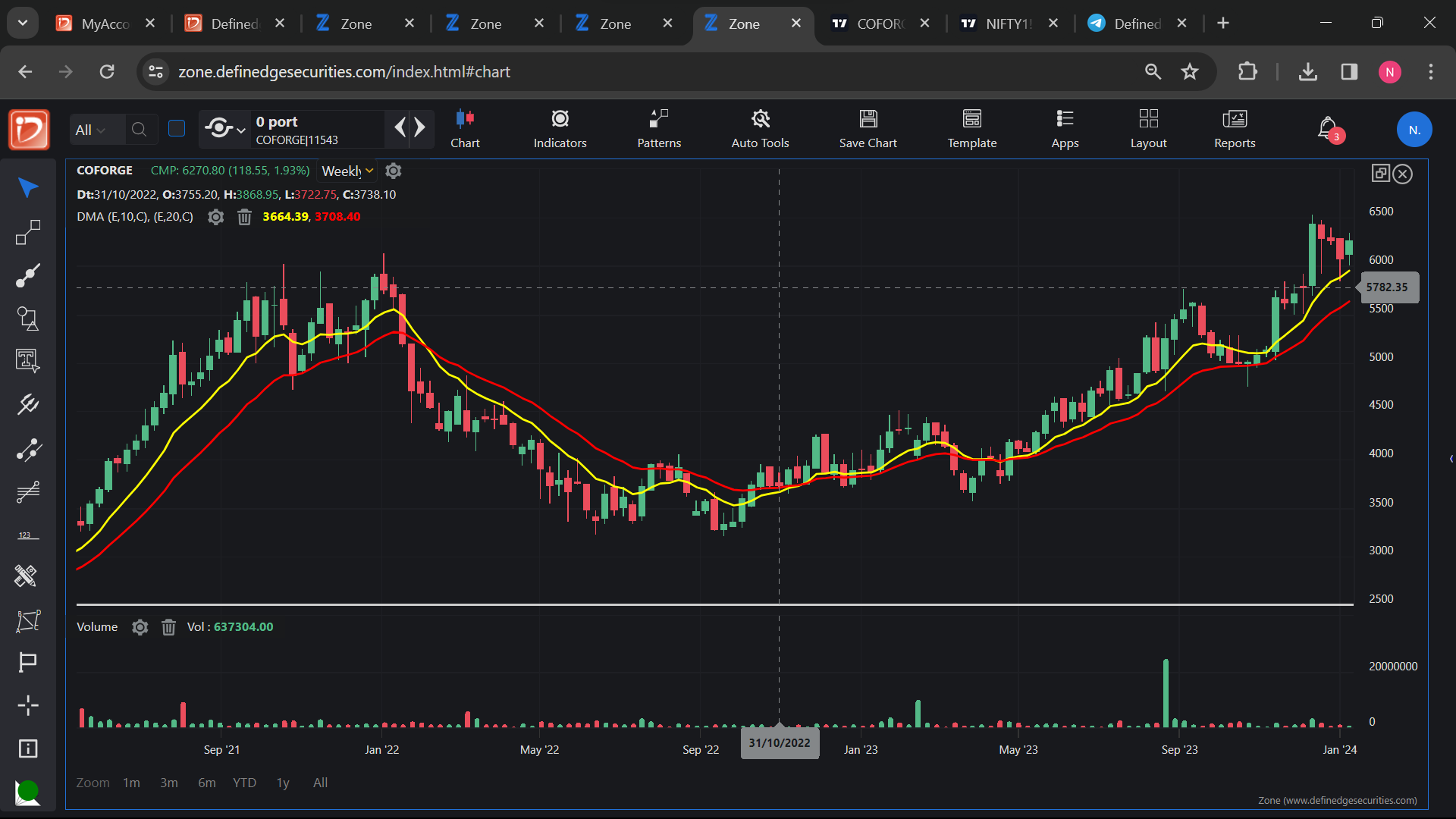Image resolution: width=1456 pixels, height=819 pixels.
Task: Open Auto Tools menu
Action: [760, 129]
